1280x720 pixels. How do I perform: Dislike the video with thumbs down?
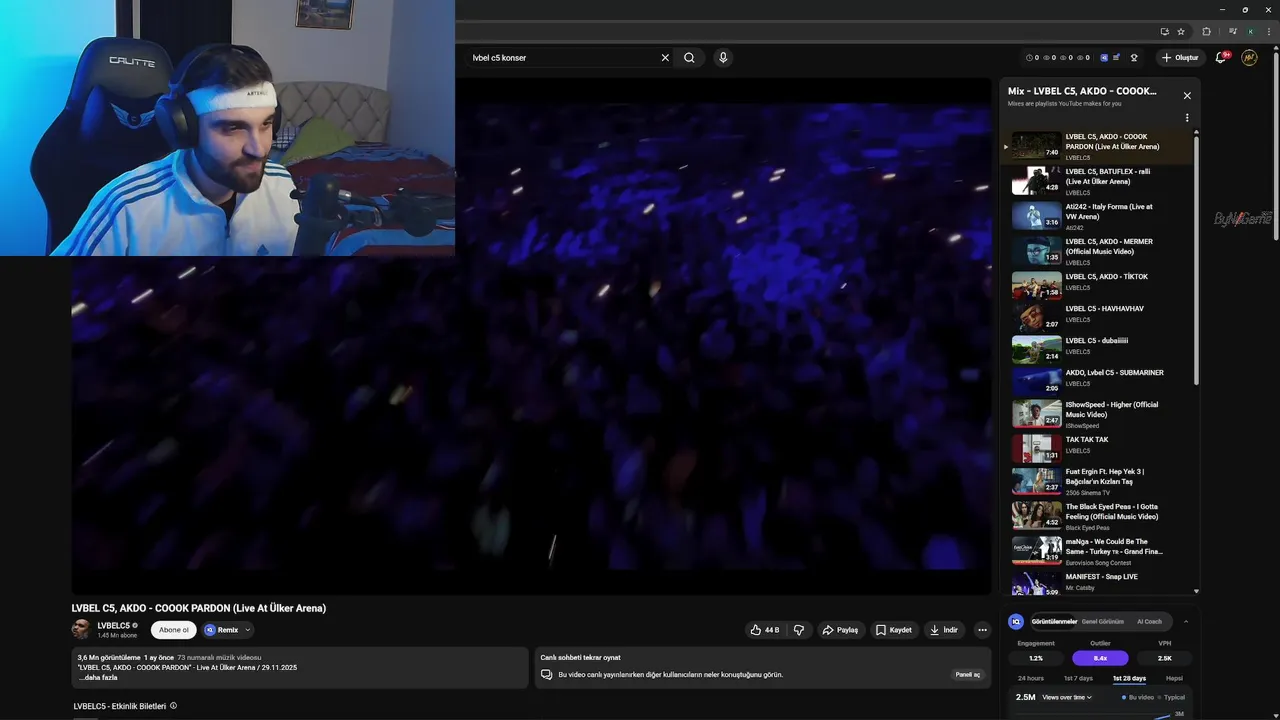(799, 630)
